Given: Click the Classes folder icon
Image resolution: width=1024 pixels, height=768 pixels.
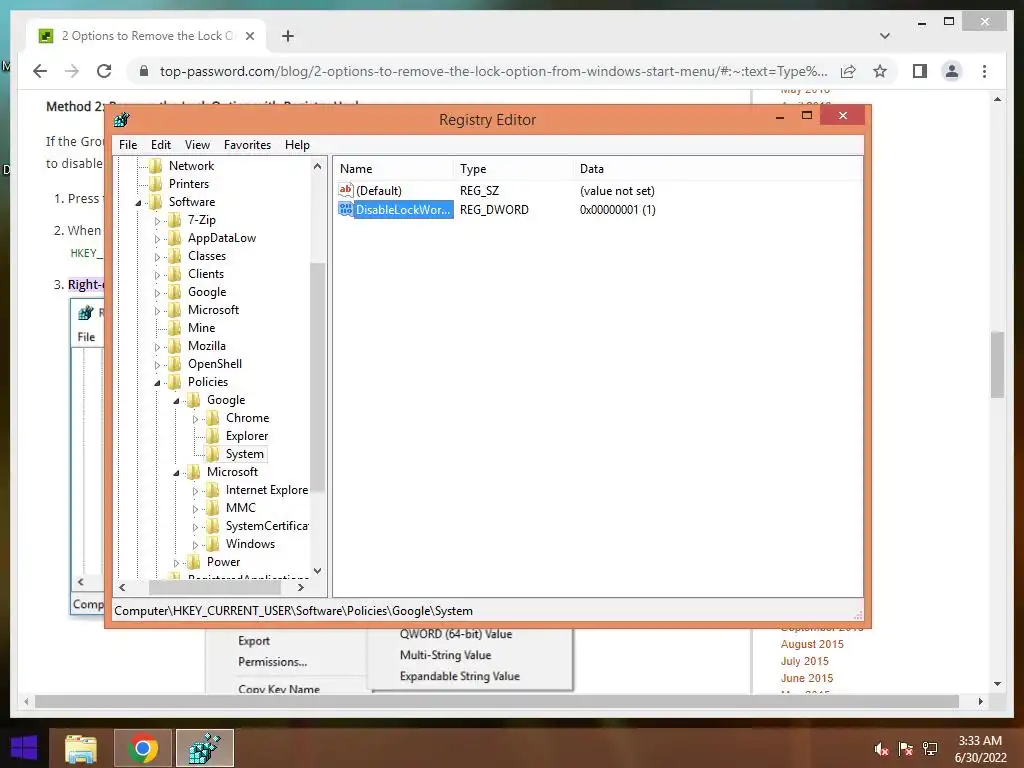Looking at the screenshot, I should (x=175, y=256).
